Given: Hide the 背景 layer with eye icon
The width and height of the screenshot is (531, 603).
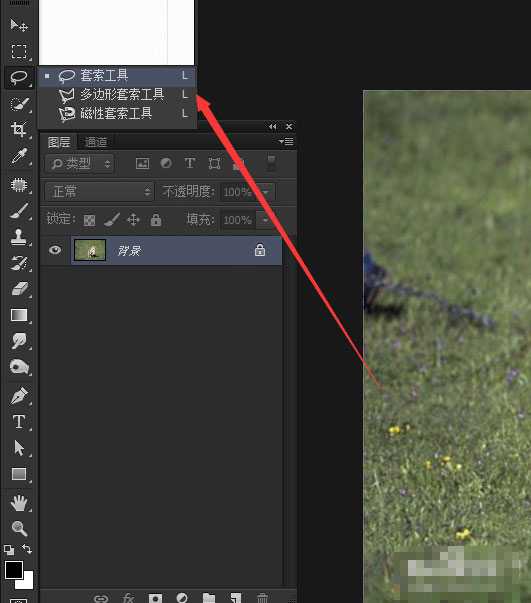Looking at the screenshot, I should 55,250.
